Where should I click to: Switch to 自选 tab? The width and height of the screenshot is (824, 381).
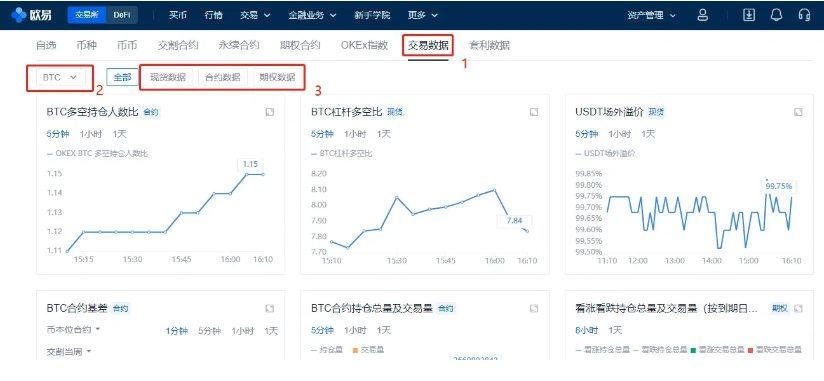46,45
